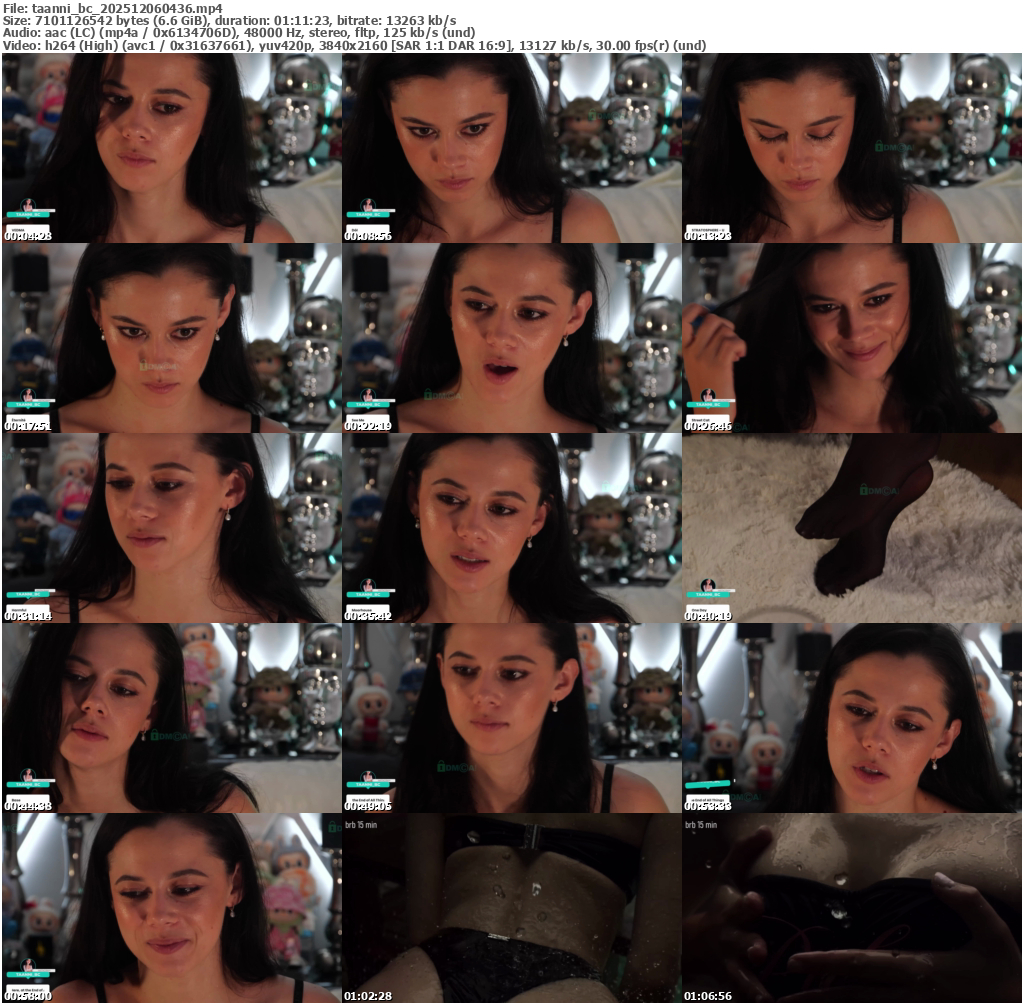Choose the frame at 00:58:00

coord(172,908)
